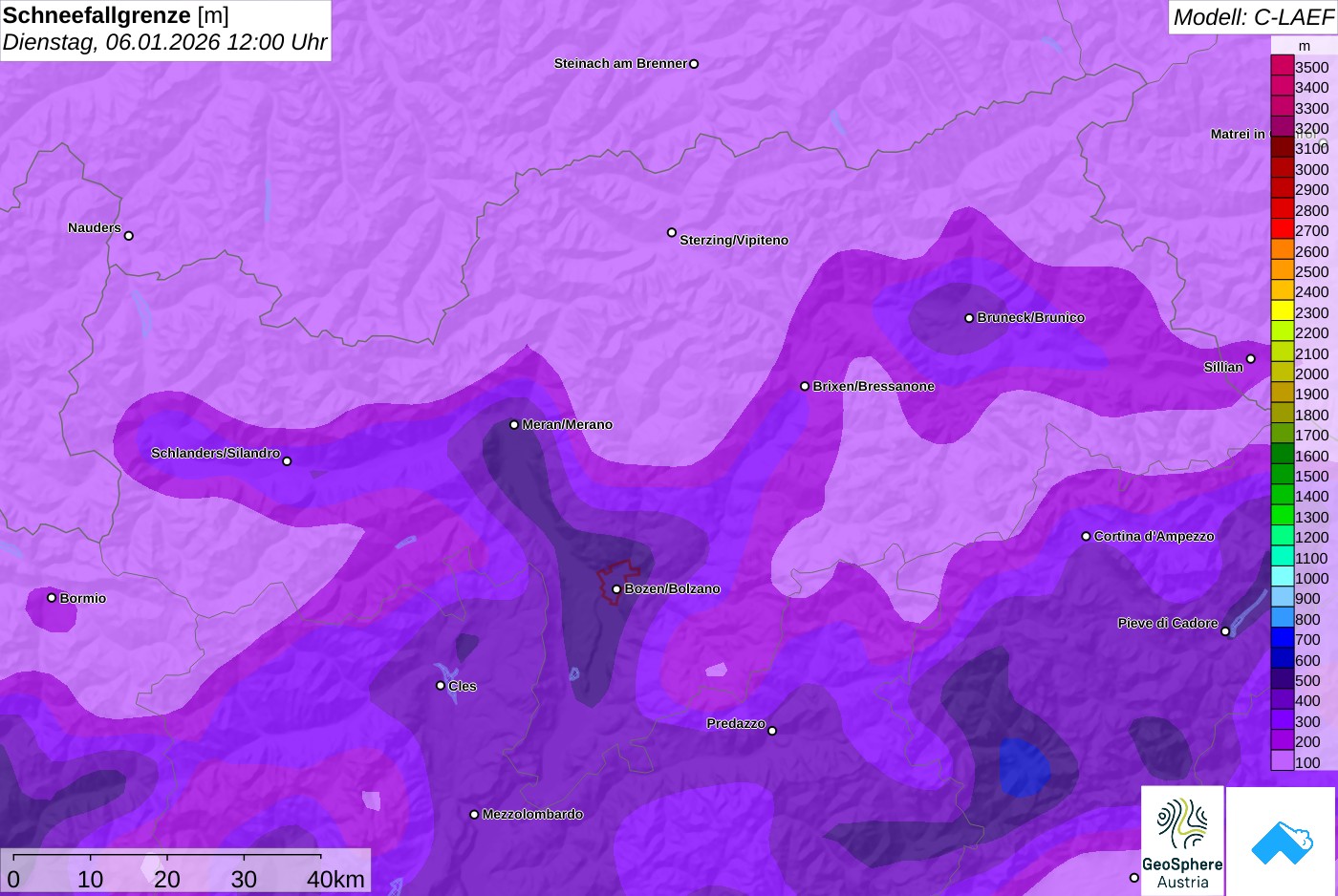Viewport: 1338px width, 896px height.
Task: Click the Sterzing/Vipiteno label
Action: 734,240
